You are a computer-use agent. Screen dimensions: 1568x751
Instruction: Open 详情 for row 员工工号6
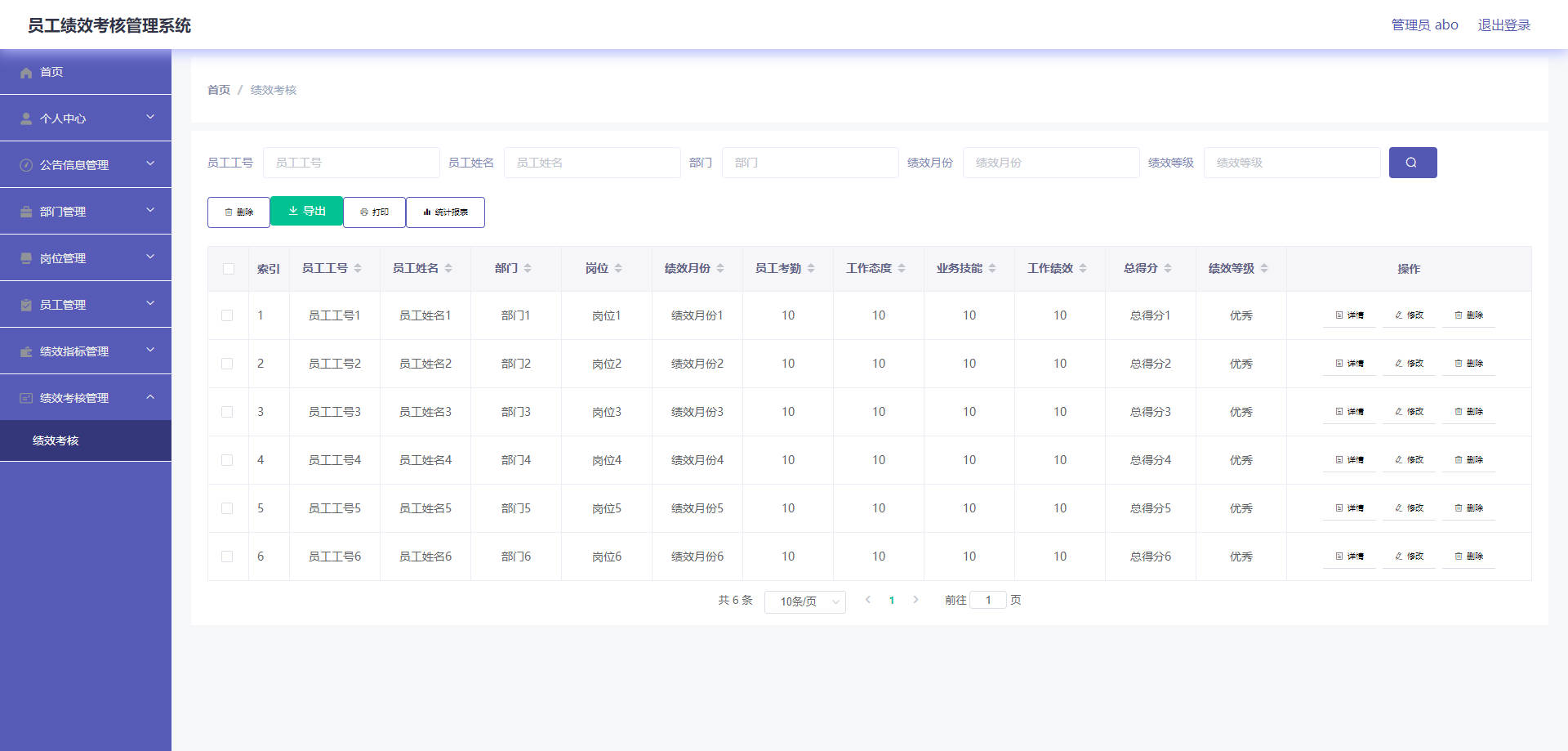pos(1349,557)
